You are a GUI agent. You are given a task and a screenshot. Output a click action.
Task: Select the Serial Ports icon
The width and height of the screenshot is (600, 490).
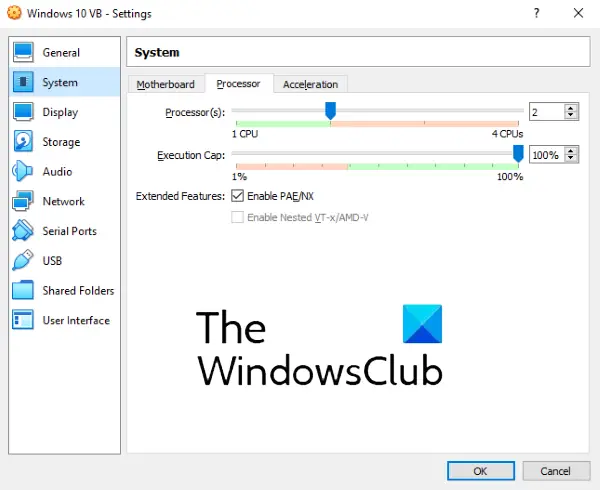(x=23, y=230)
